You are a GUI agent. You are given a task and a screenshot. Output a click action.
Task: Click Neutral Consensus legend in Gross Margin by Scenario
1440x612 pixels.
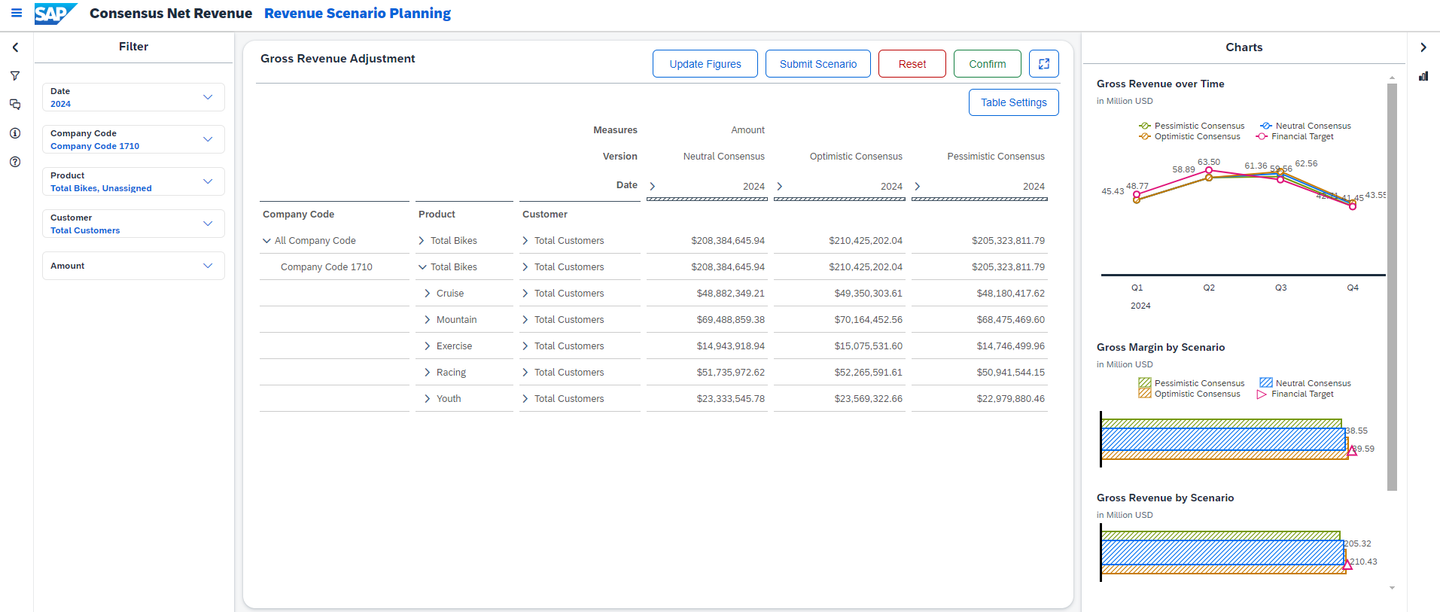1305,383
